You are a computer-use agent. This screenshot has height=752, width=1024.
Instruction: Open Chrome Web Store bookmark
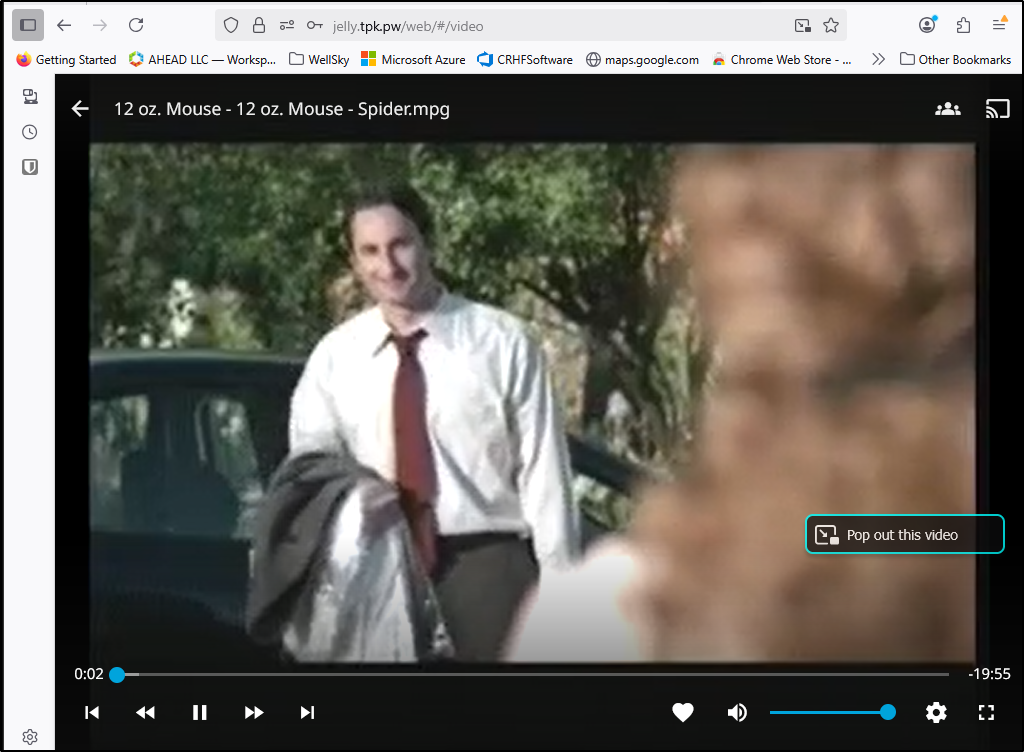click(x=781, y=59)
